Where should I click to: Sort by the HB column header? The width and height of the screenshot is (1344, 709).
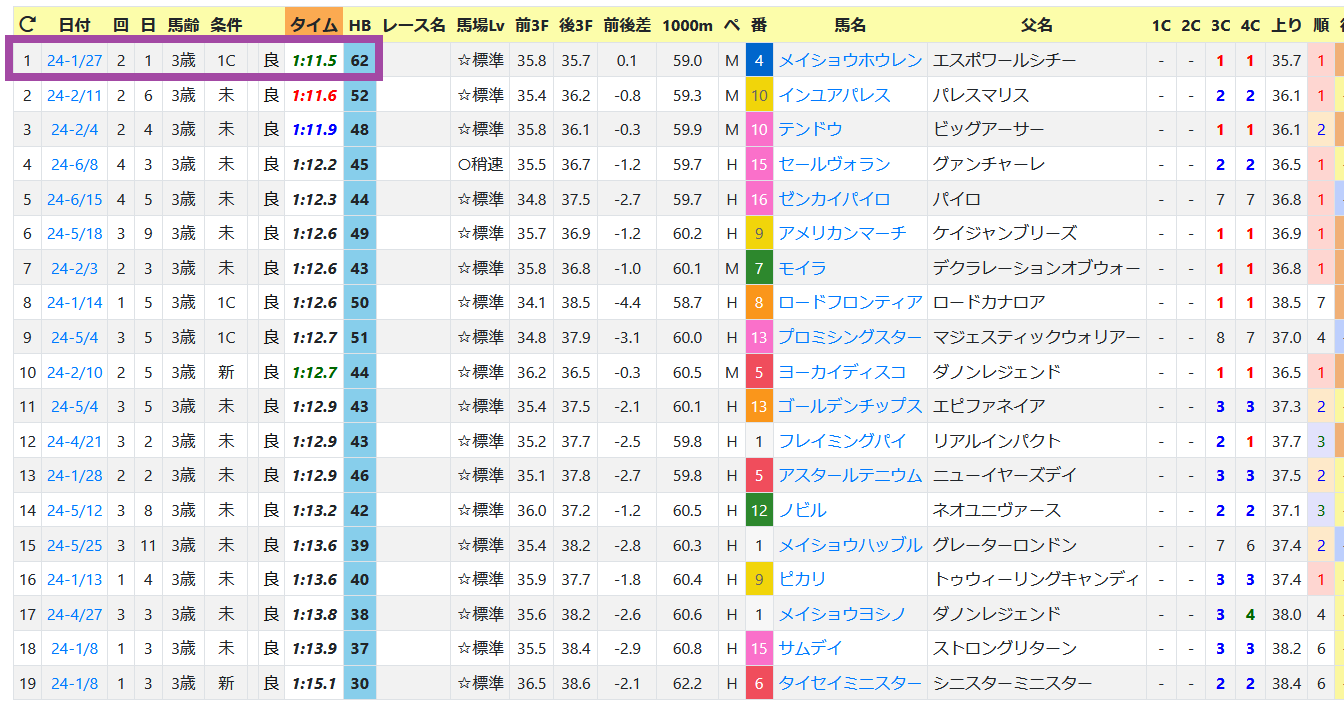coord(360,25)
